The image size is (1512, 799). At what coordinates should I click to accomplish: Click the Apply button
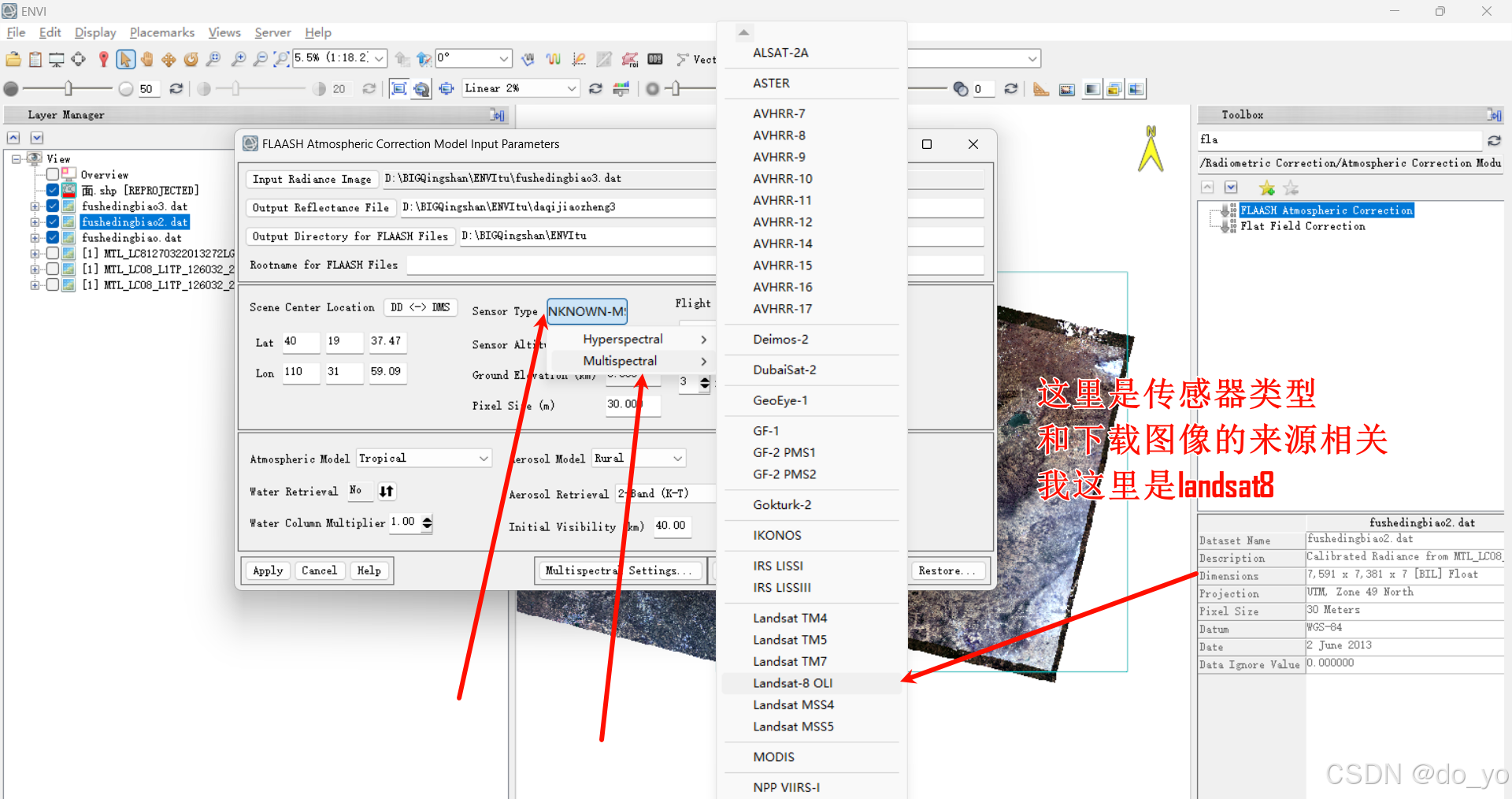click(268, 570)
